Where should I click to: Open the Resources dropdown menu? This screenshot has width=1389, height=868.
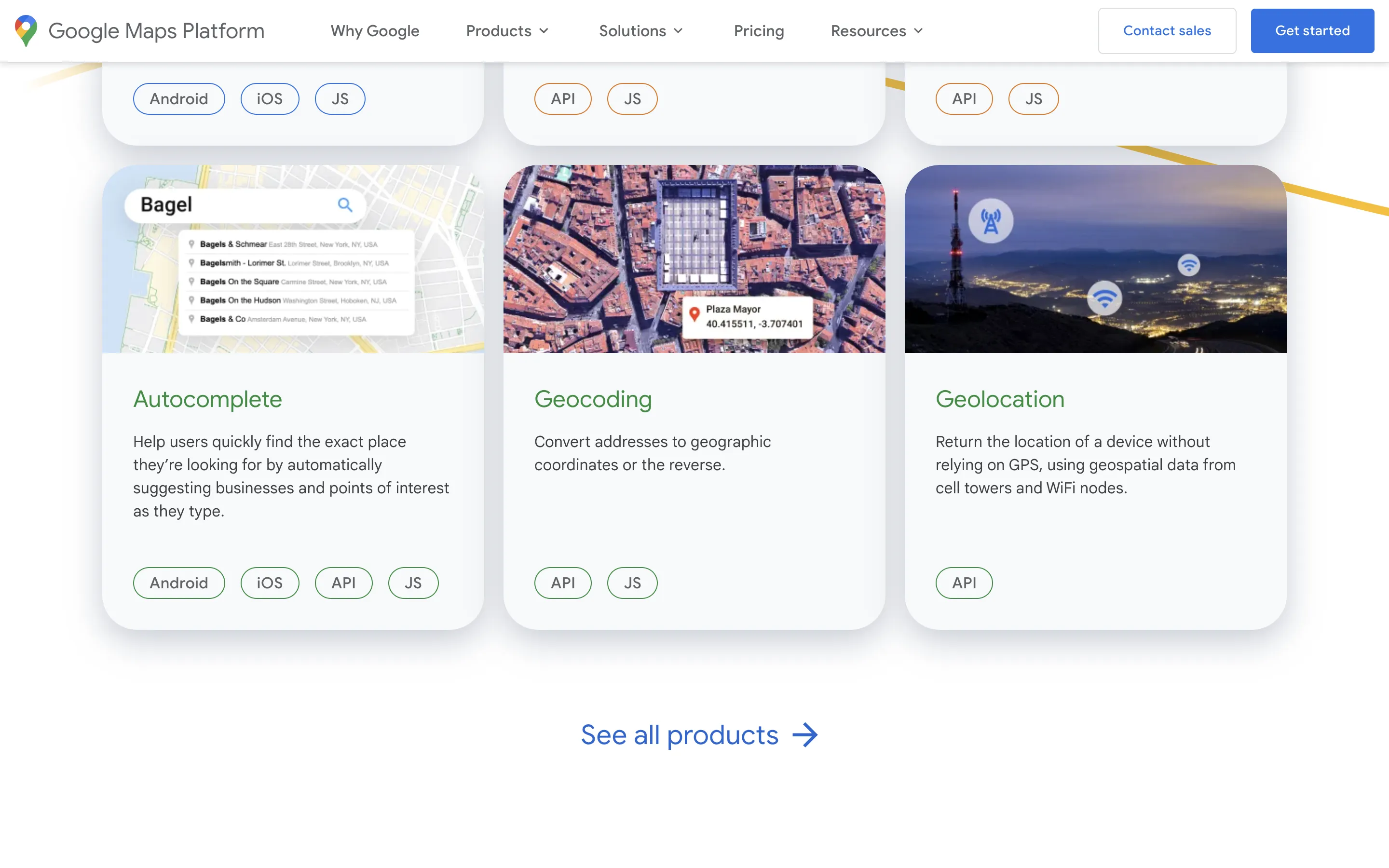tap(876, 31)
